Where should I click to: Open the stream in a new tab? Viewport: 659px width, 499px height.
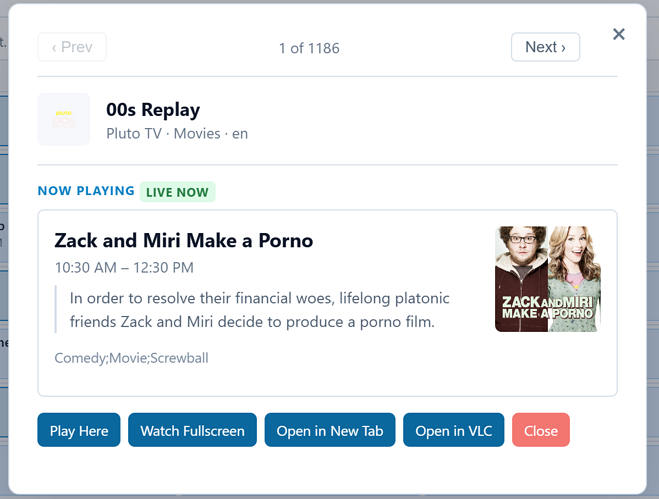click(x=330, y=430)
